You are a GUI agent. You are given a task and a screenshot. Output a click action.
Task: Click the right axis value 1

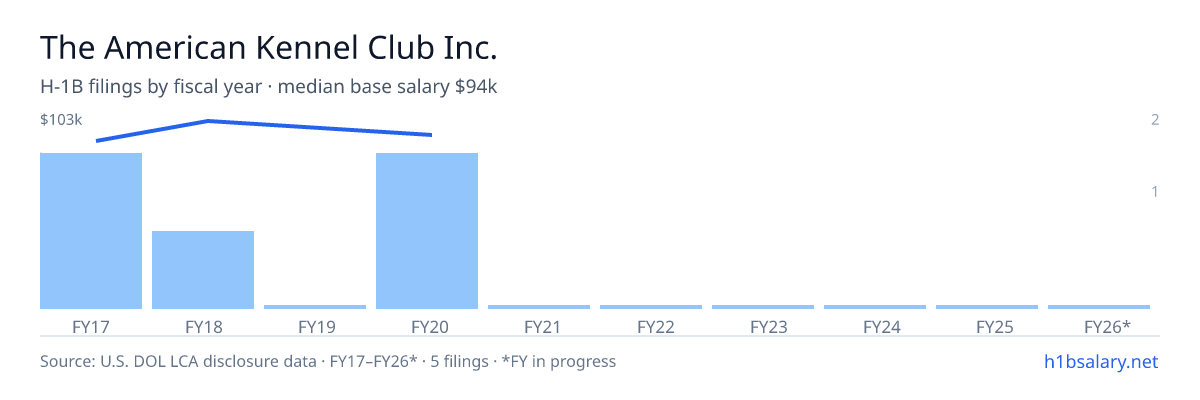coord(1155,191)
